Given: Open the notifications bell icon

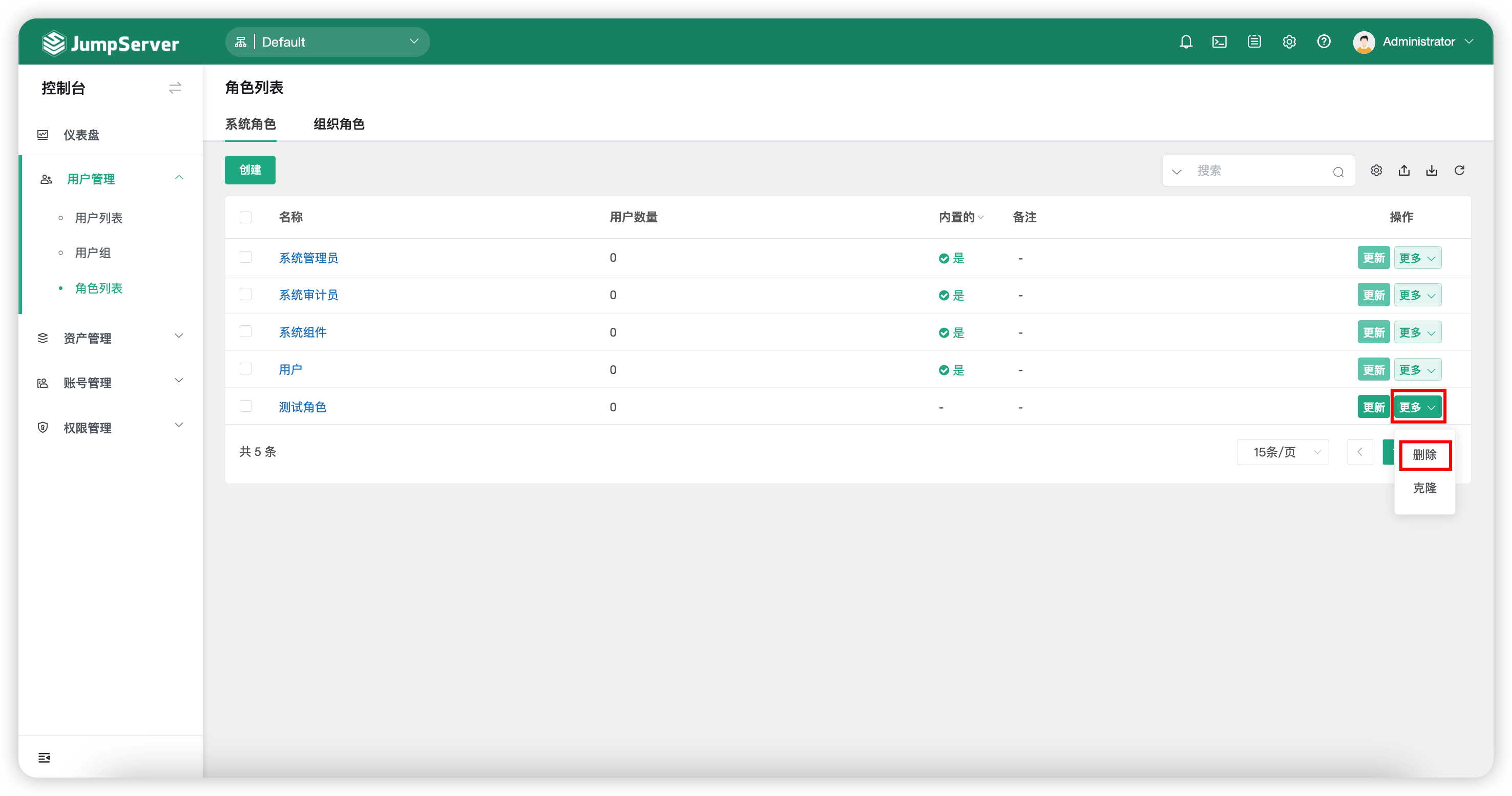Looking at the screenshot, I should 1186,41.
